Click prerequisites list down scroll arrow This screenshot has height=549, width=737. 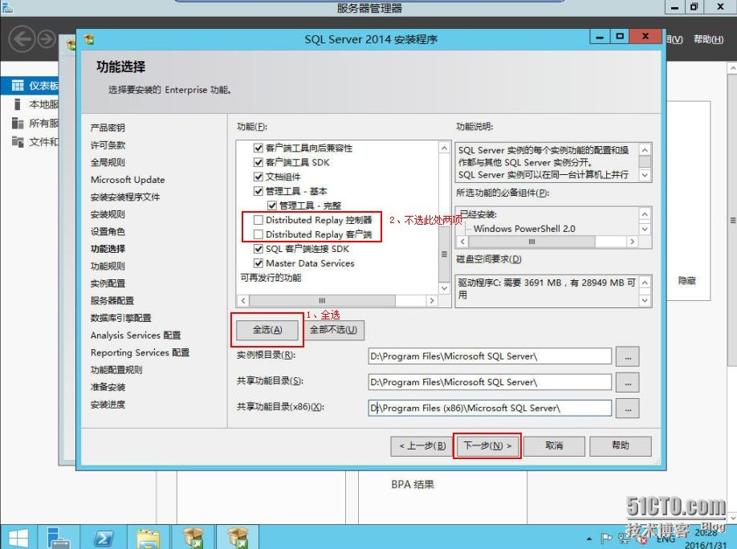coord(645,229)
